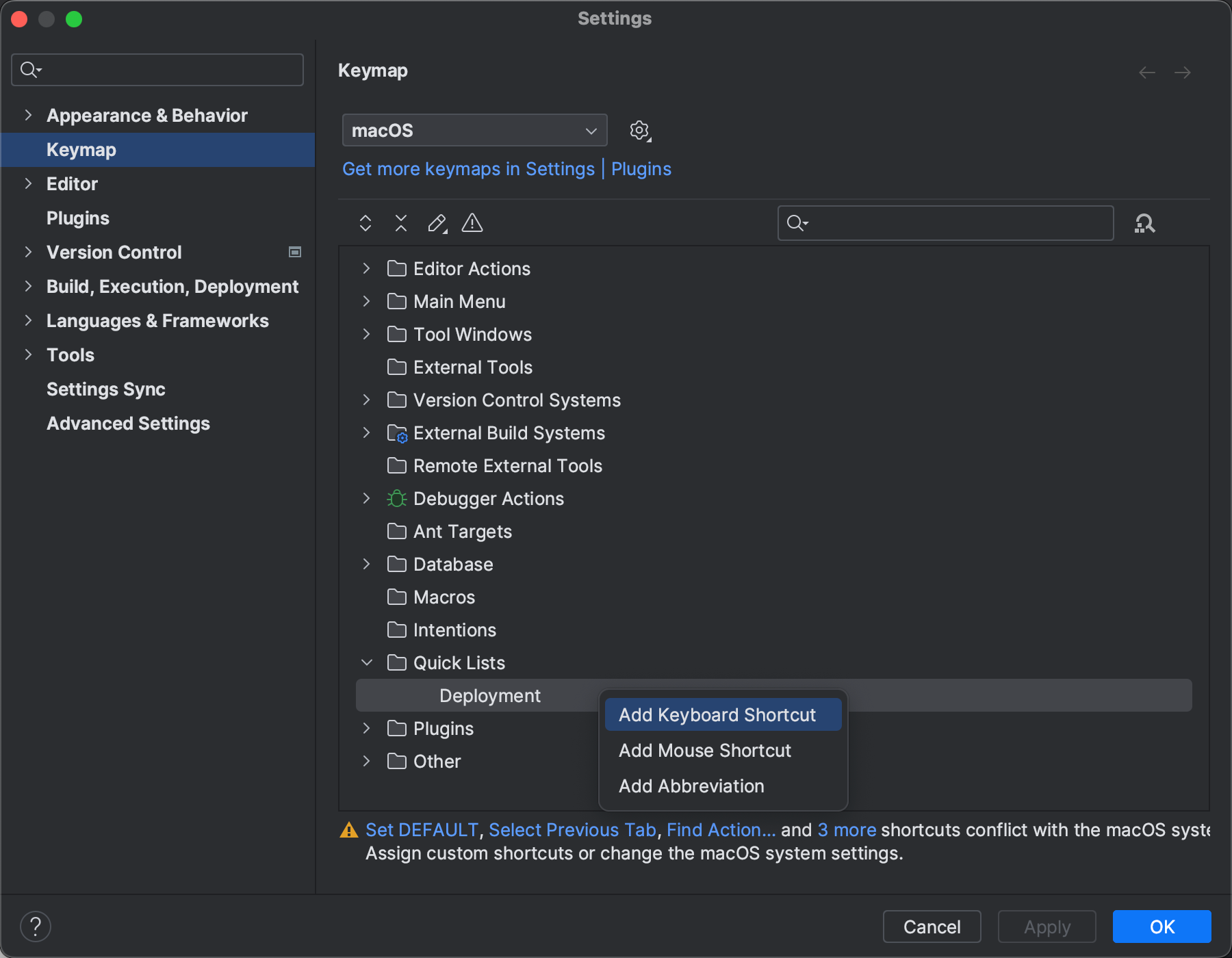This screenshot has height=958, width=1232.
Task: Expand all nodes in the keymap tree
Action: [365, 223]
